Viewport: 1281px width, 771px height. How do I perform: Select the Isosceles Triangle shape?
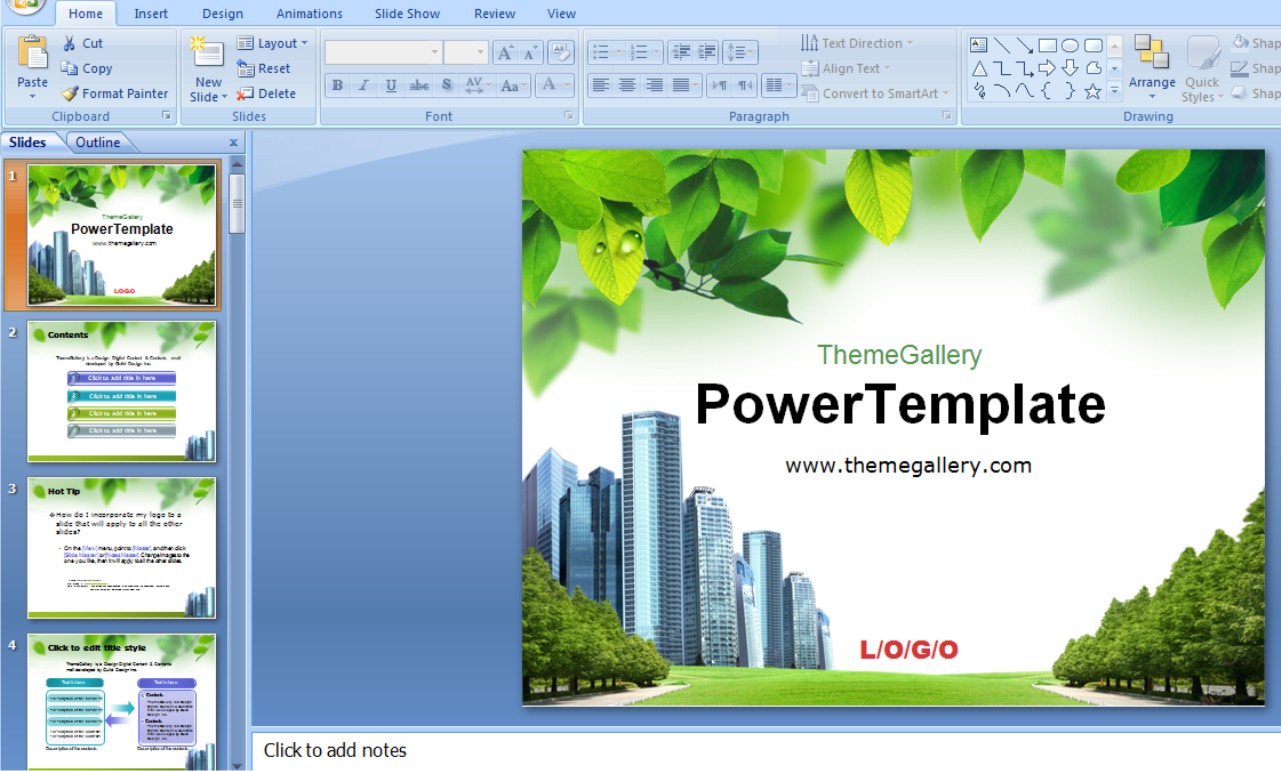coord(979,68)
